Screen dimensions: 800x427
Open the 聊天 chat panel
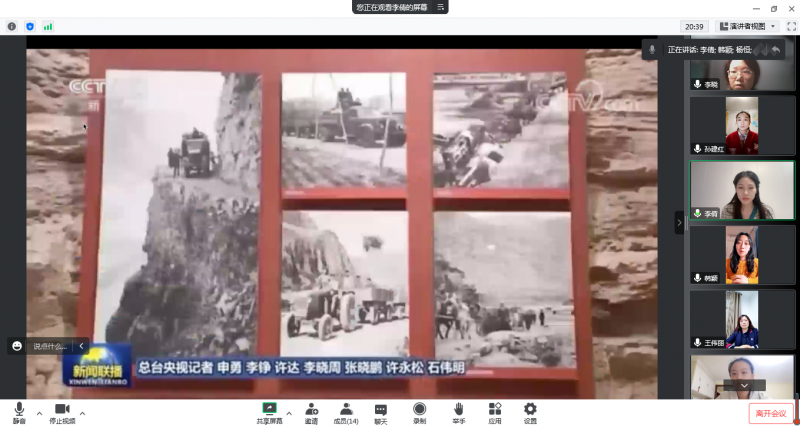point(381,412)
